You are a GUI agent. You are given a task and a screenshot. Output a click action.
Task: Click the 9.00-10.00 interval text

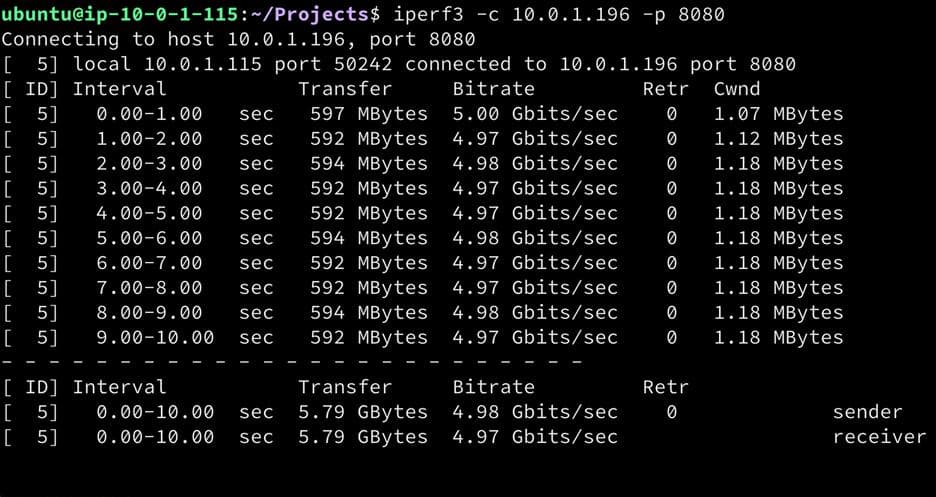point(155,338)
